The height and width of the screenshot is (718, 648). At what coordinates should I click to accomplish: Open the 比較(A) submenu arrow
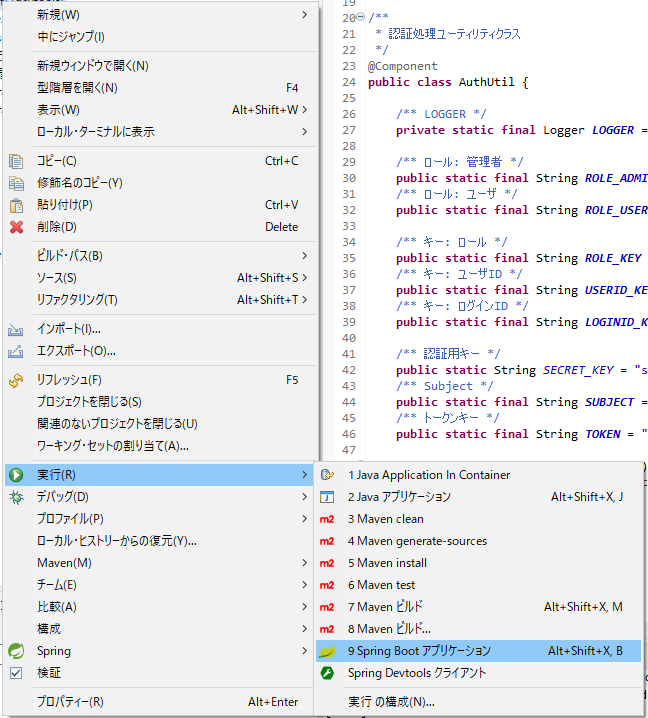(305, 607)
